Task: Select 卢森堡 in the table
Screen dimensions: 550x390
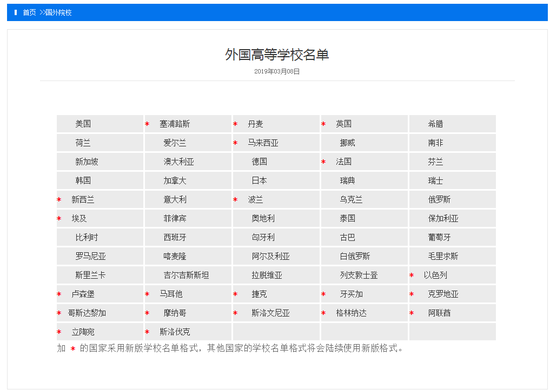Action: point(83,294)
